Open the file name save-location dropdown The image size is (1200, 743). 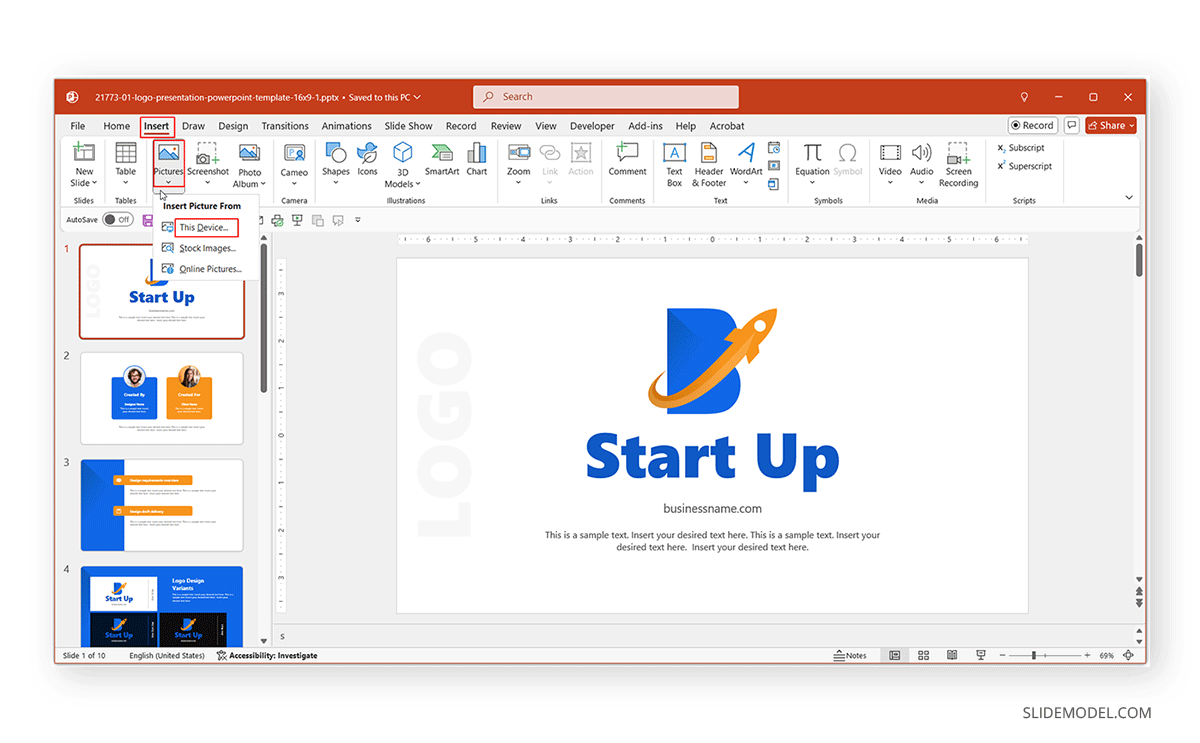(x=417, y=97)
